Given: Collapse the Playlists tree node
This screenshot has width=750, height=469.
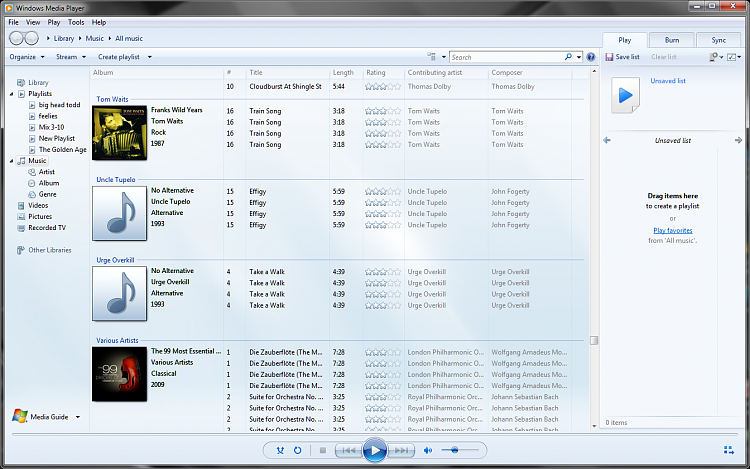Looking at the screenshot, I should click(x=11, y=94).
